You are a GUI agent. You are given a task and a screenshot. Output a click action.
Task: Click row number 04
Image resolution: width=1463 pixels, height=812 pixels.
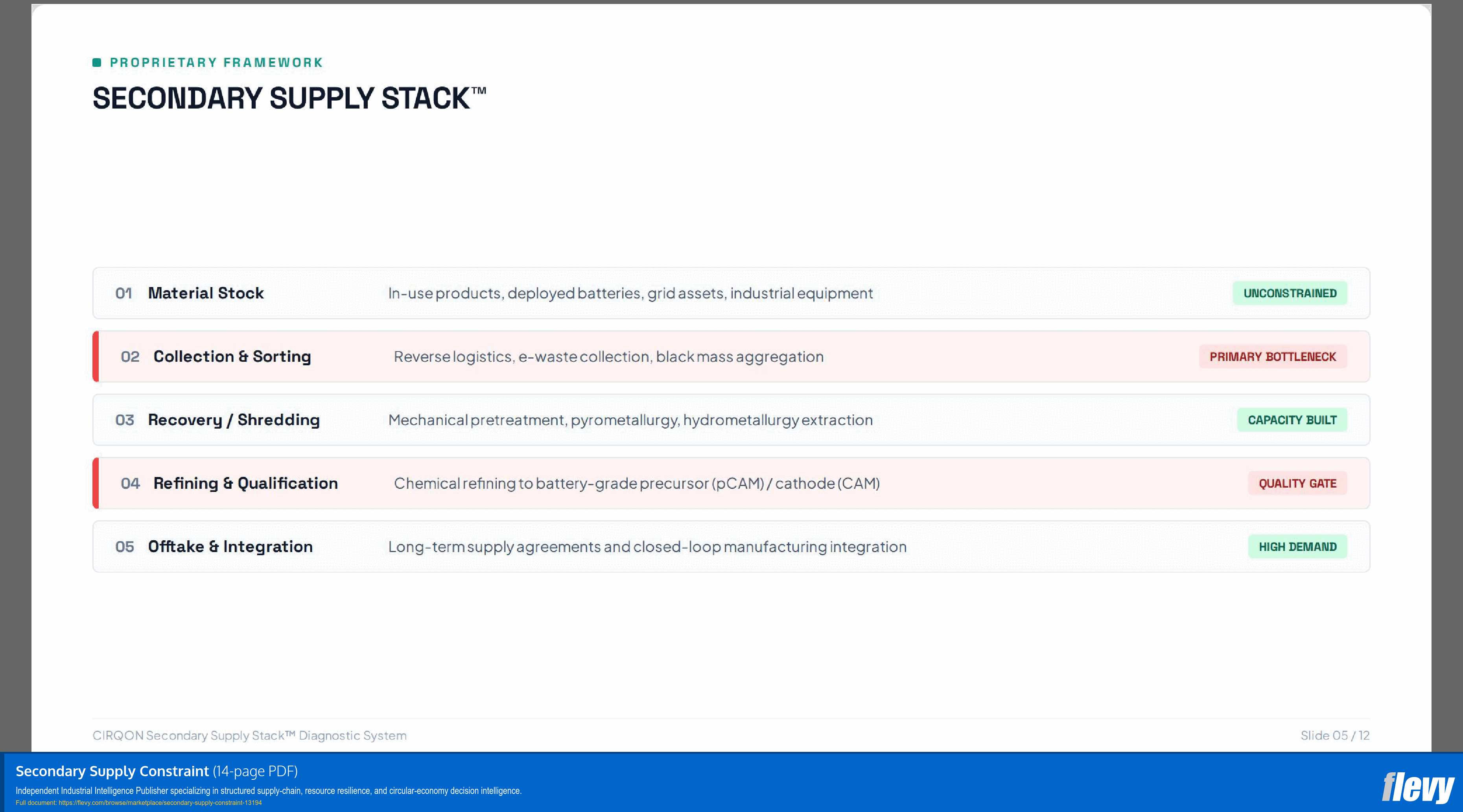point(130,483)
